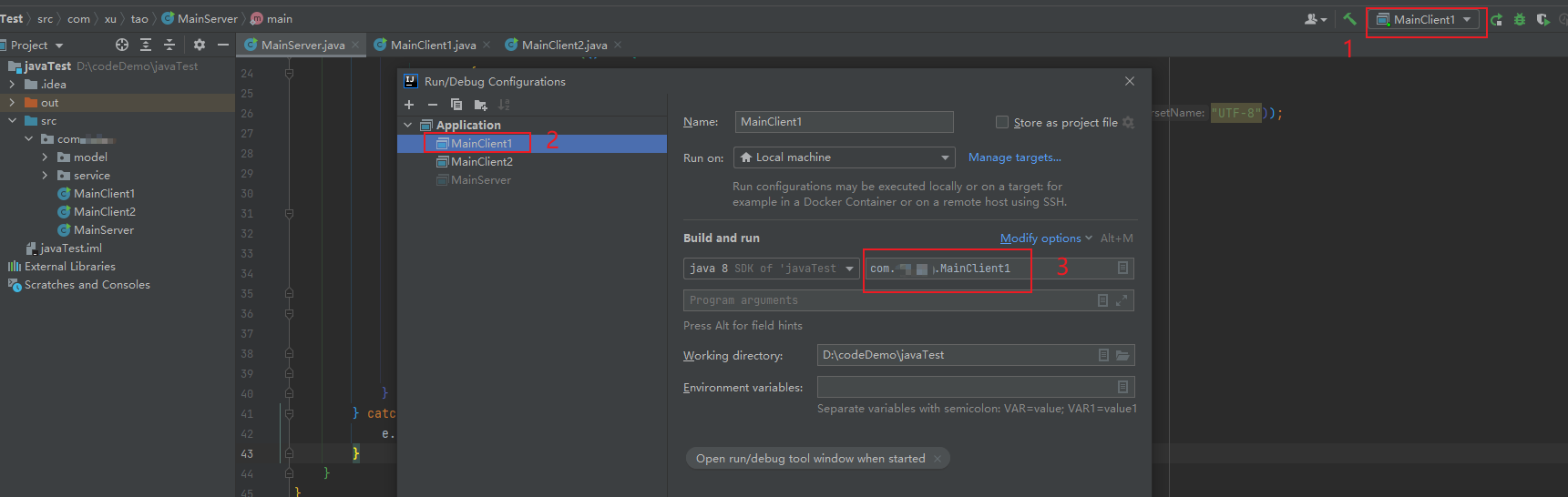Viewport: 1568px width, 497px height.
Task: Close the MainClient1.java tab
Action: point(487,45)
